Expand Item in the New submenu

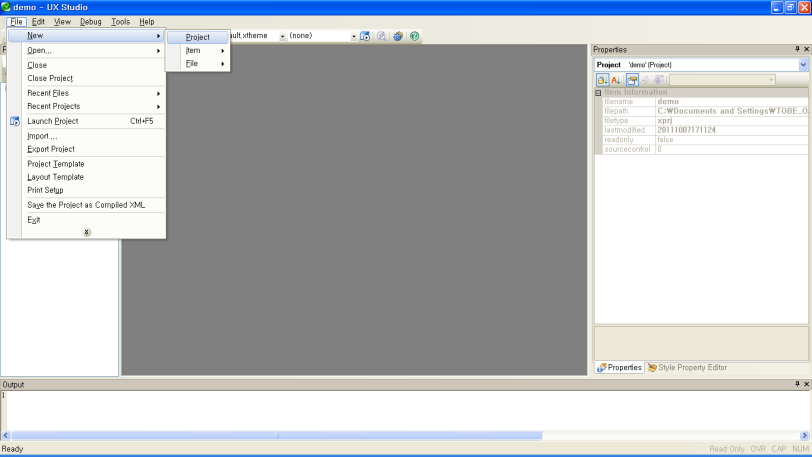pyautogui.click(x=198, y=50)
